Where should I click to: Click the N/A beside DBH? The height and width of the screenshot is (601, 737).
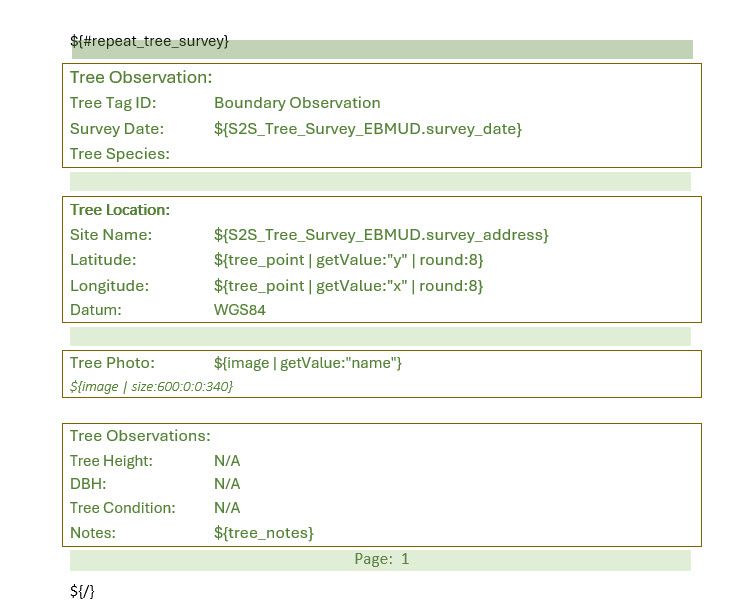tap(227, 484)
